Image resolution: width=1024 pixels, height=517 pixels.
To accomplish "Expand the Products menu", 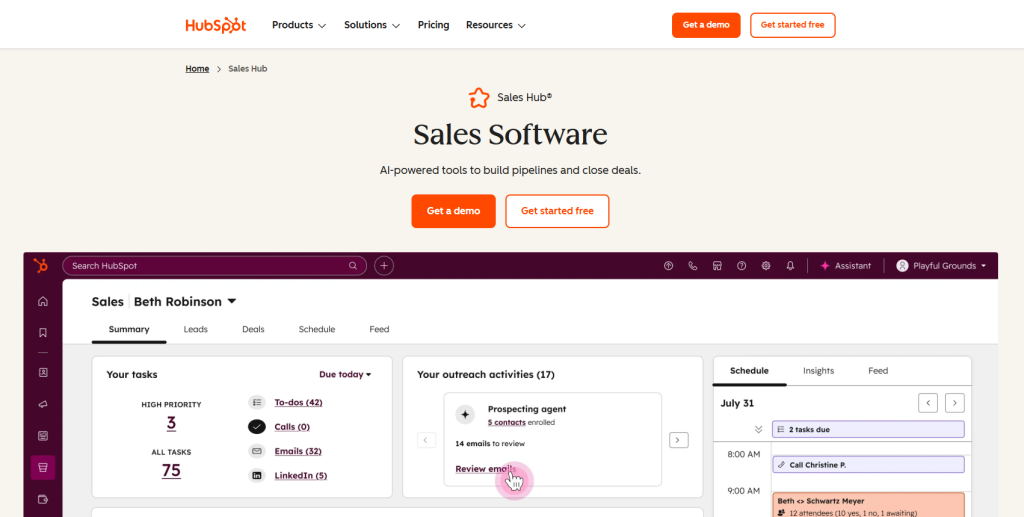I will pyautogui.click(x=298, y=25).
